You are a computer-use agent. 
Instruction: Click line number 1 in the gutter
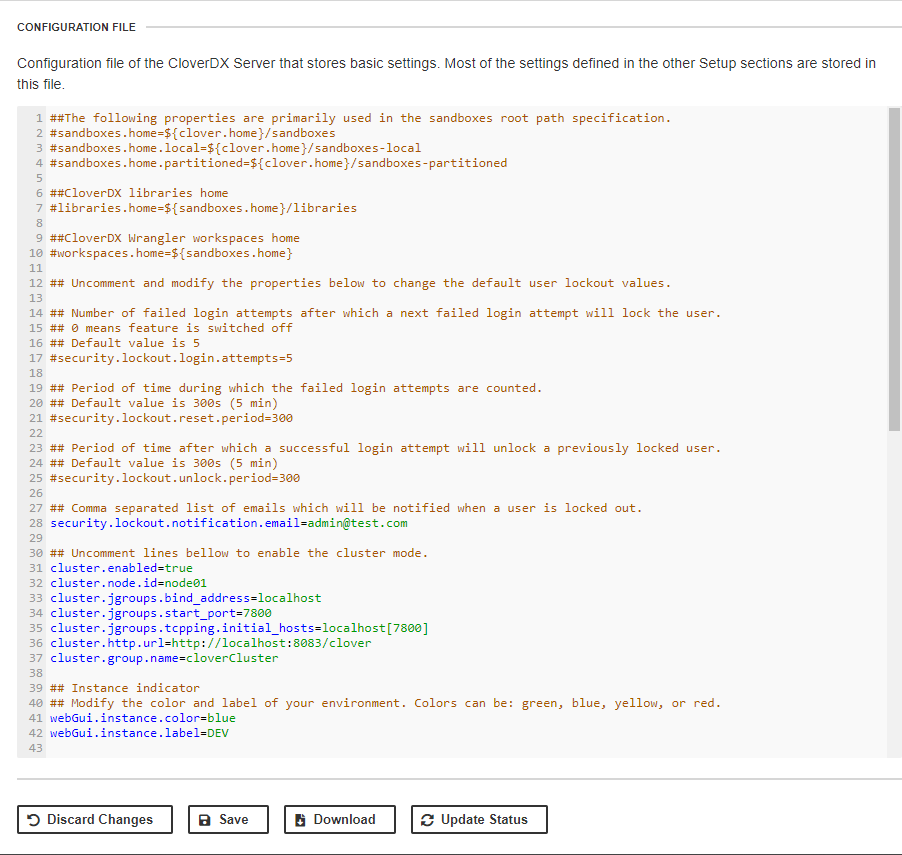(39, 117)
